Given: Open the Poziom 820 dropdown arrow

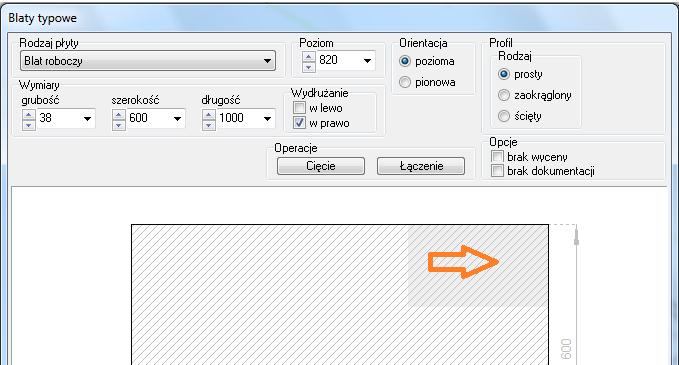Looking at the screenshot, I should coord(367,61).
